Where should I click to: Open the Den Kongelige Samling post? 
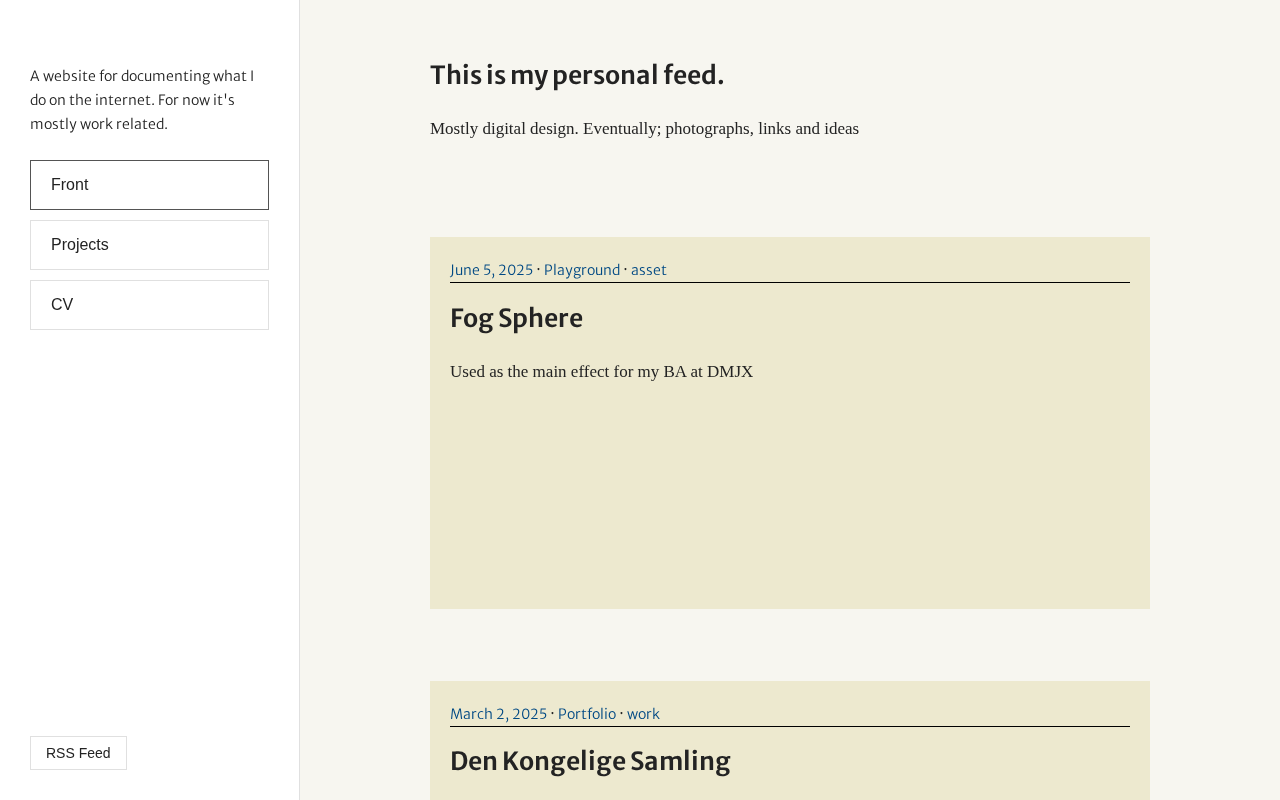[x=590, y=761]
